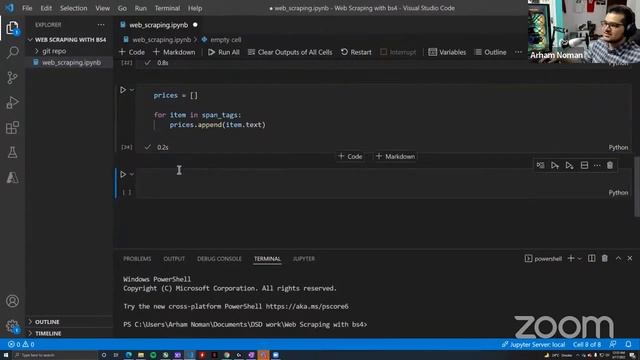Viewport: 640px width, 360px height.
Task: Open the Edit menu
Action: [x=46, y=8]
